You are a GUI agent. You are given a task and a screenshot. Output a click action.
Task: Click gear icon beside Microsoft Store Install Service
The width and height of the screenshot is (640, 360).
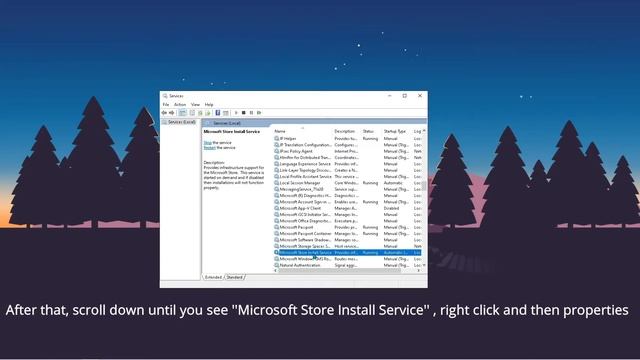coord(277,253)
